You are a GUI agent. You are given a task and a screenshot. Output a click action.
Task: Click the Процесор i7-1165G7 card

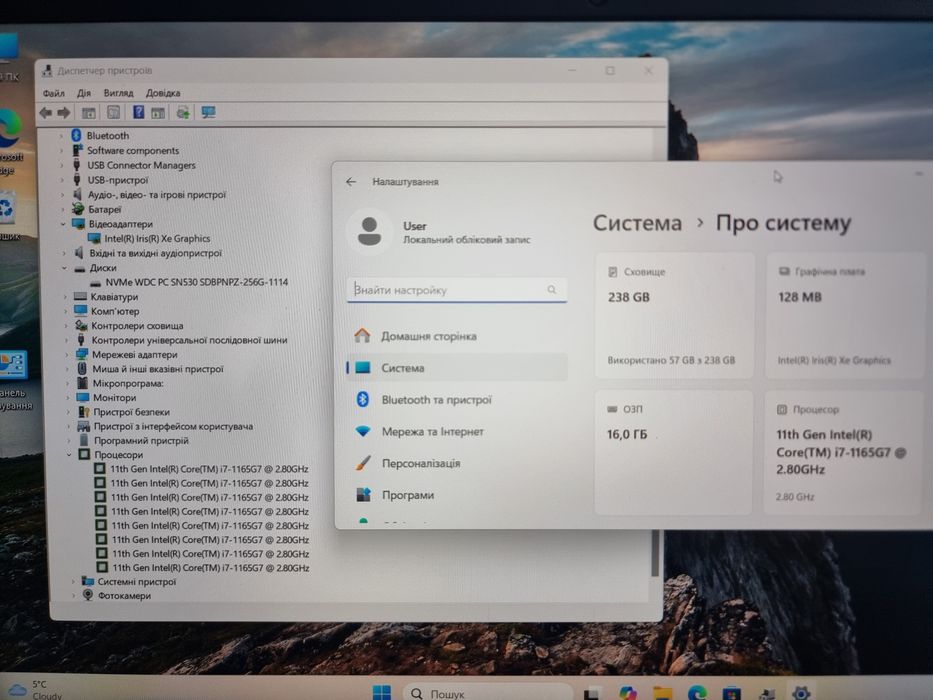point(843,453)
